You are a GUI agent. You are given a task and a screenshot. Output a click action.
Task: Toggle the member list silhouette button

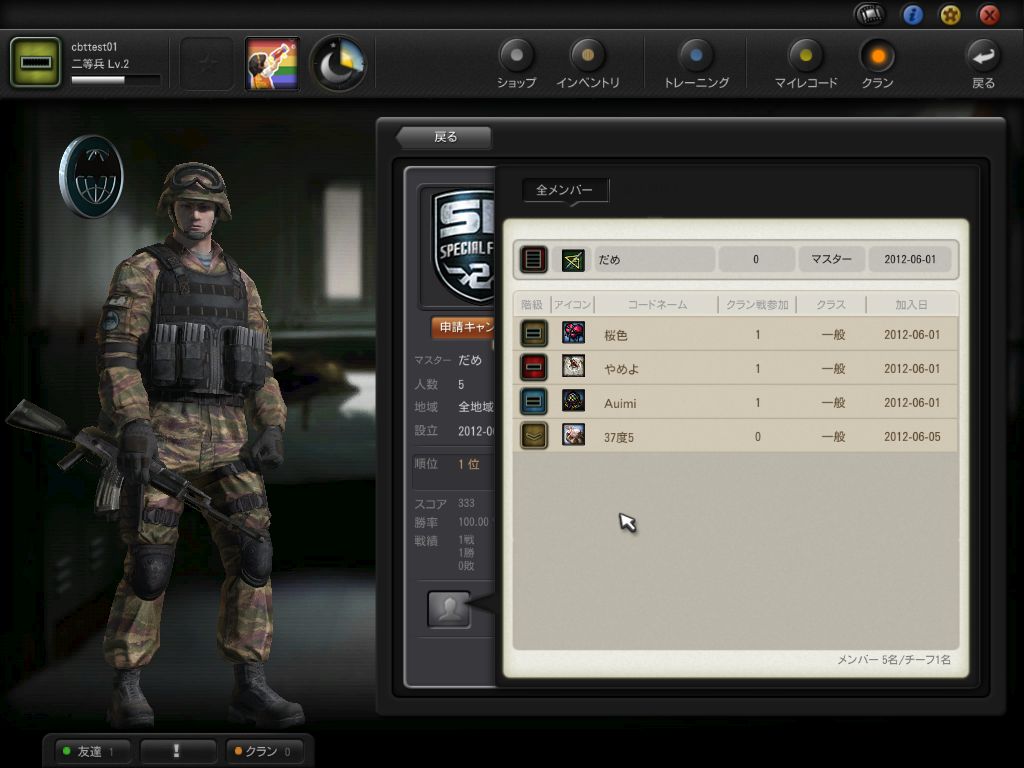[449, 609]
